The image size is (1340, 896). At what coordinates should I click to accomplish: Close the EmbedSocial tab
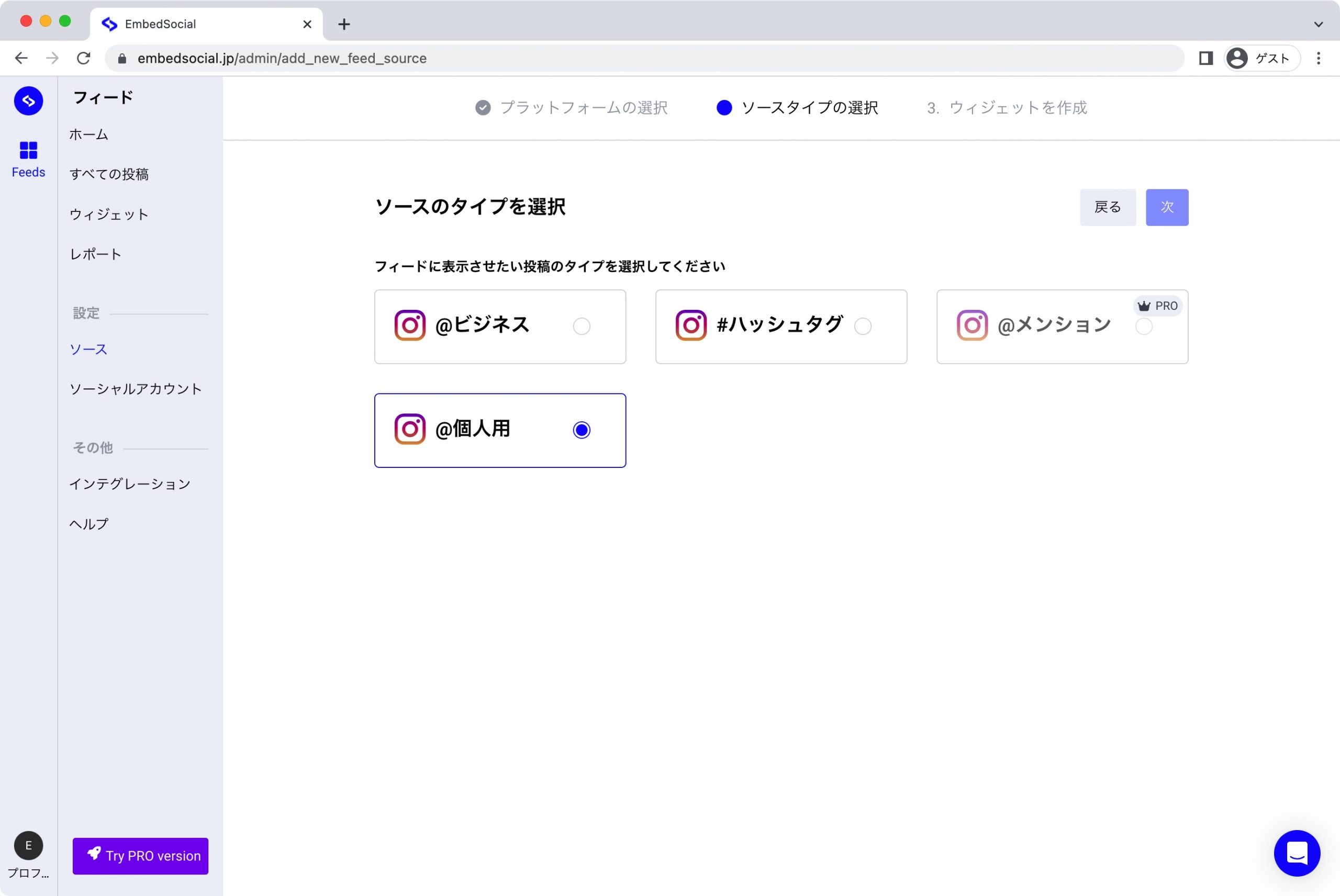307,24
